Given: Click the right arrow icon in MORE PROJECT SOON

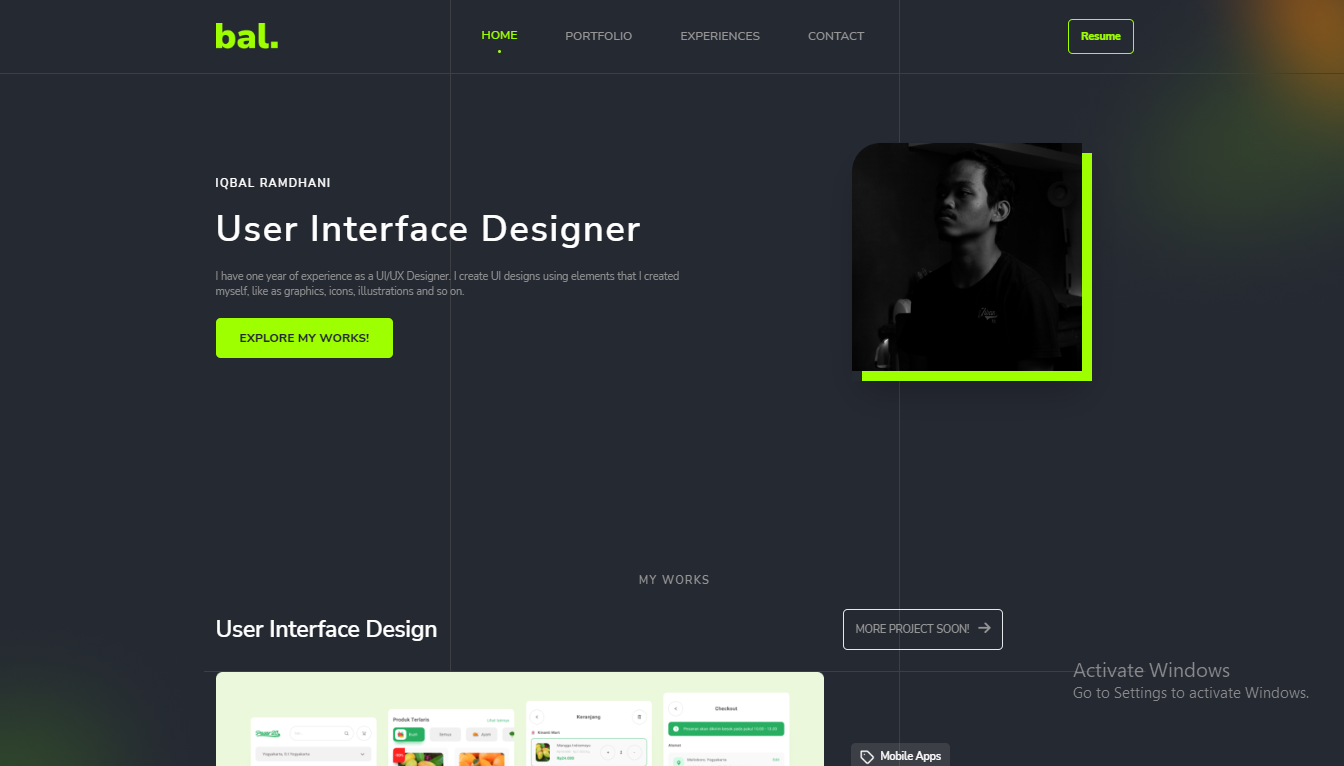Looking at the screenshot, I should 985,628.
